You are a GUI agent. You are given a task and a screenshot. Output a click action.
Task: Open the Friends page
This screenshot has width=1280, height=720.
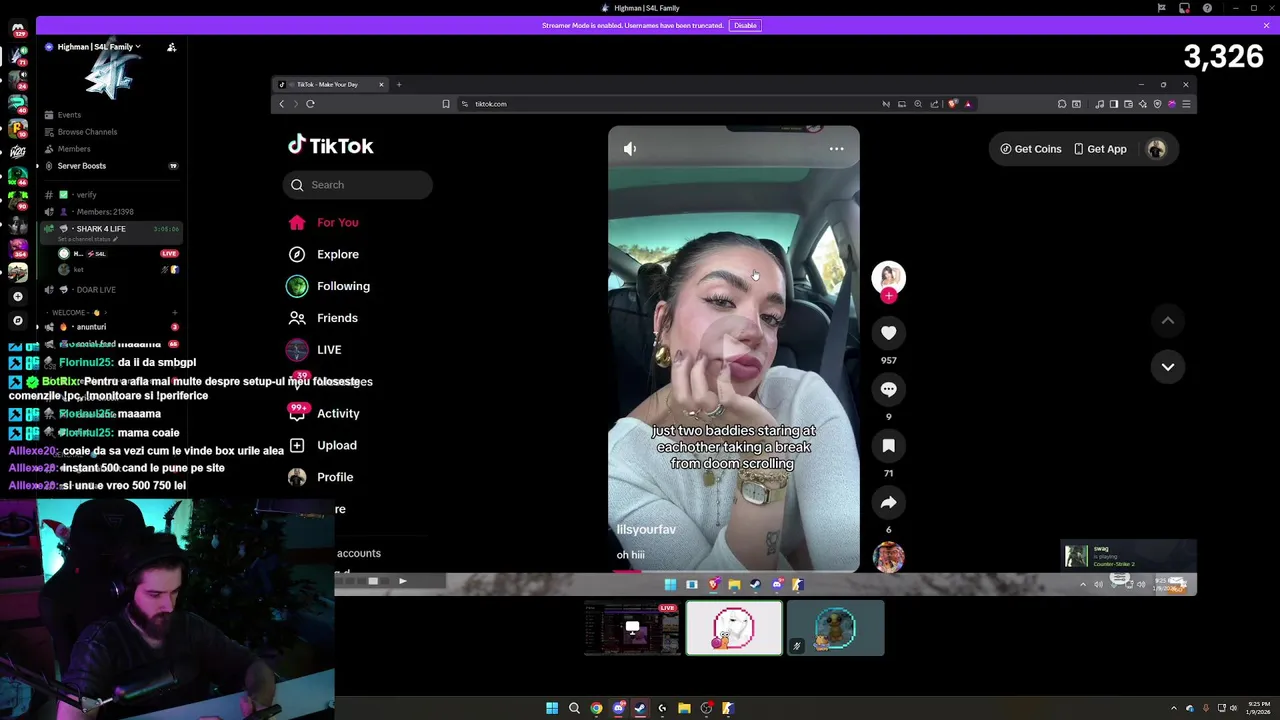pyautogui.click(x=324, y=318)
